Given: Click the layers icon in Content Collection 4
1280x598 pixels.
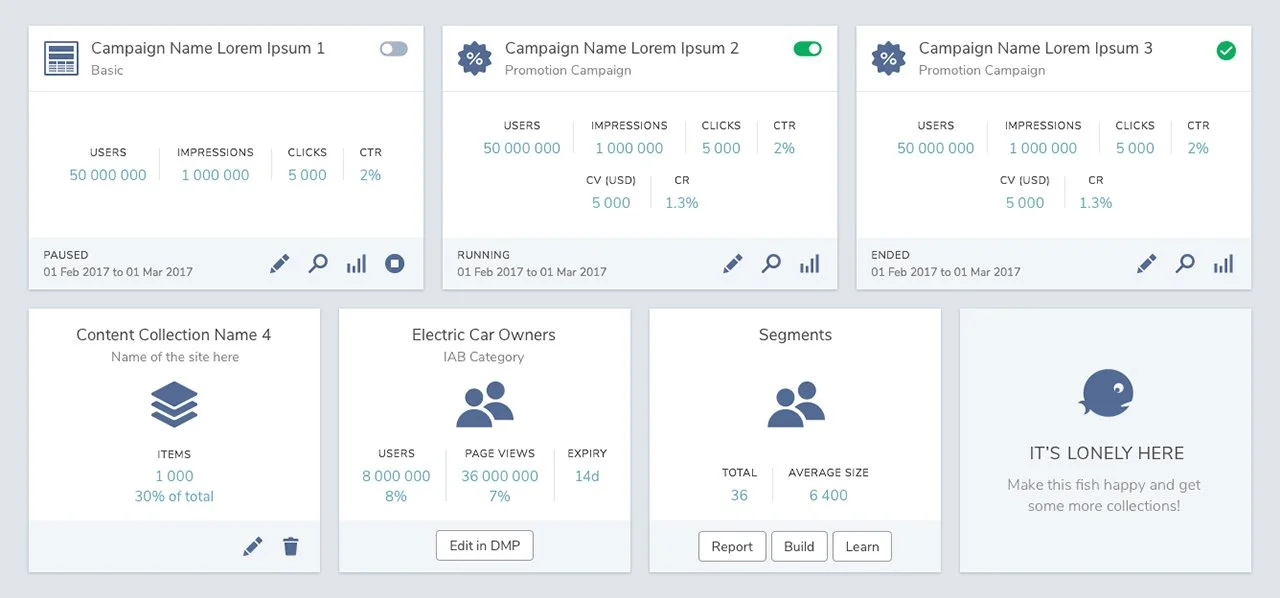Looking at the screenshot, I should tap(175, 405).
